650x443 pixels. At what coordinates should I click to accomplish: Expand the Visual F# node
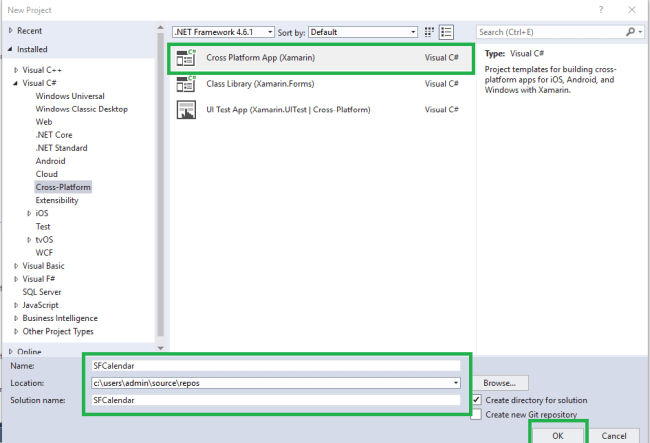[x=16, y=279]
